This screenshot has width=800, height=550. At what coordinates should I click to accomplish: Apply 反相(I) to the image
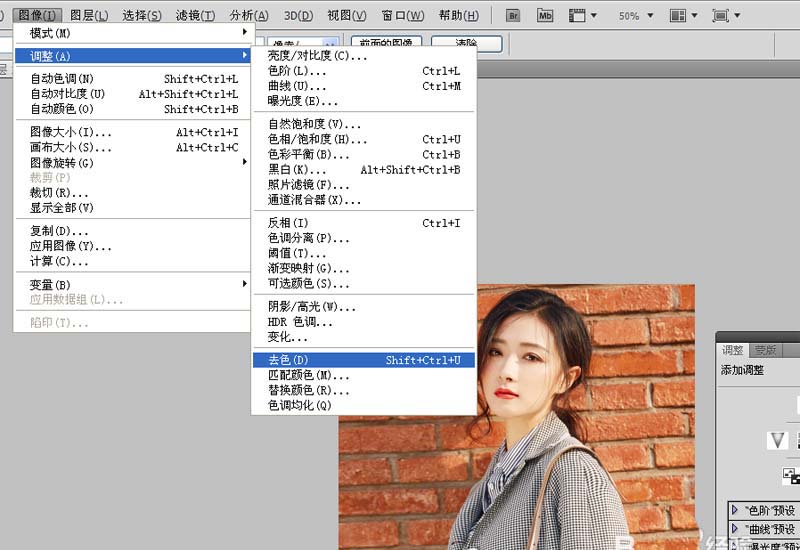click(x=364, y=223)
